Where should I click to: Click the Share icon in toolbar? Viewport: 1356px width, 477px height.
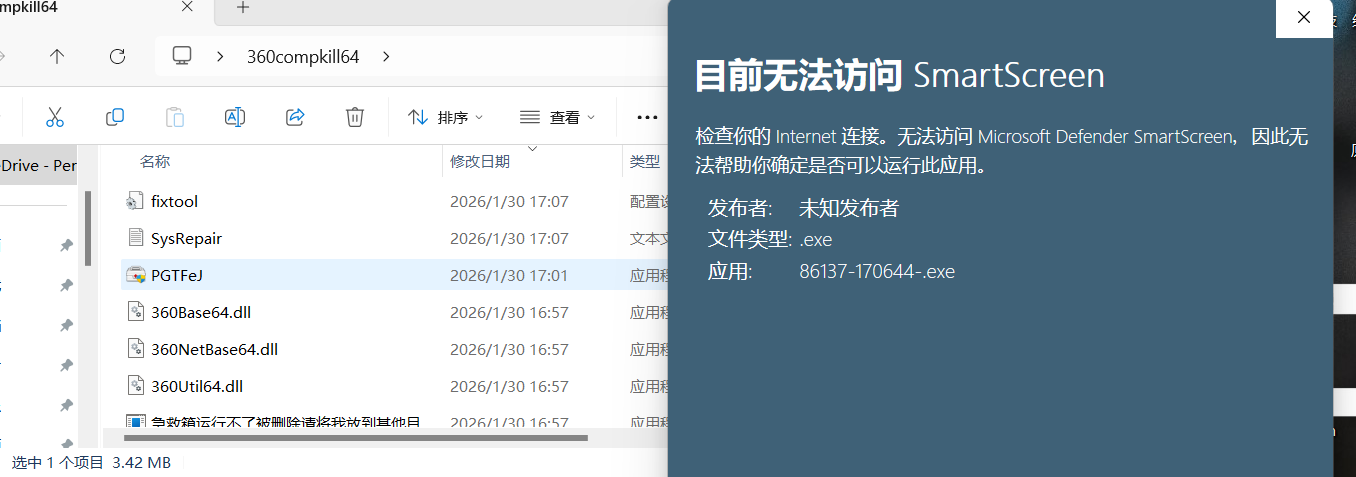pyautogui.click(x=295, y=117)
